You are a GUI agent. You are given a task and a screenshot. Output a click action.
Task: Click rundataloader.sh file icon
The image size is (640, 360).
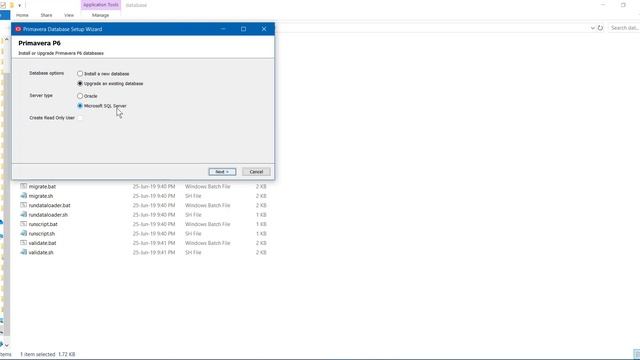point(24,214)
